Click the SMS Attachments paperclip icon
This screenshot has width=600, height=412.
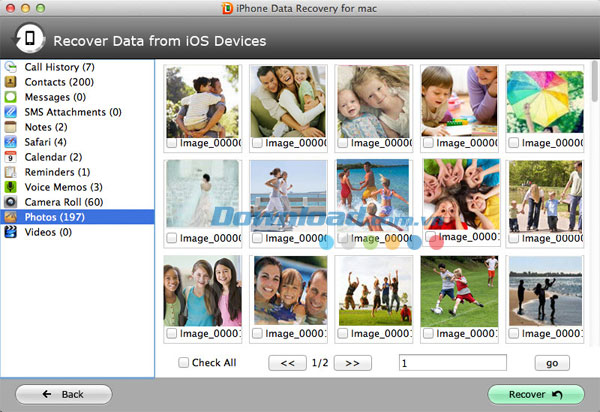(x=11, y=112)
